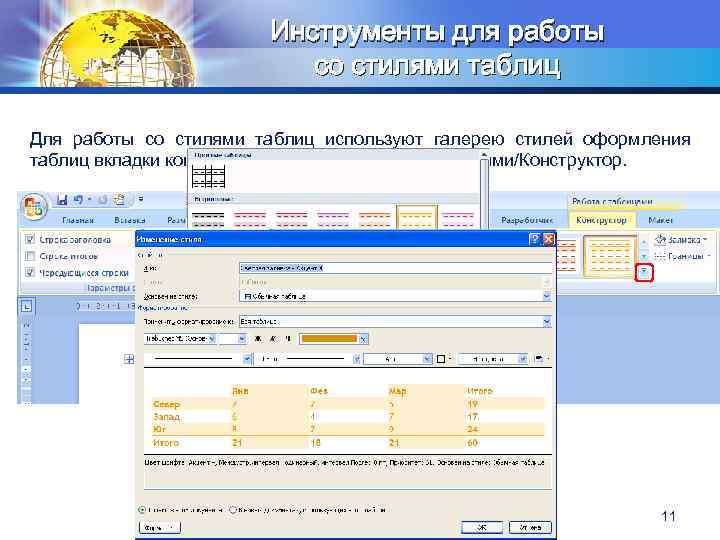The height and width of the screenshot is (540, 720).
Task: Click the table move handle icon
Action: click(129, 359)
